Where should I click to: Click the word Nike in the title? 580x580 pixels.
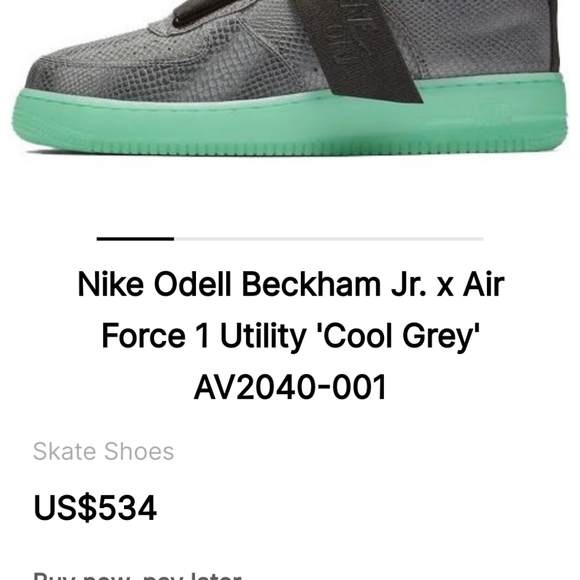[111, 284]
